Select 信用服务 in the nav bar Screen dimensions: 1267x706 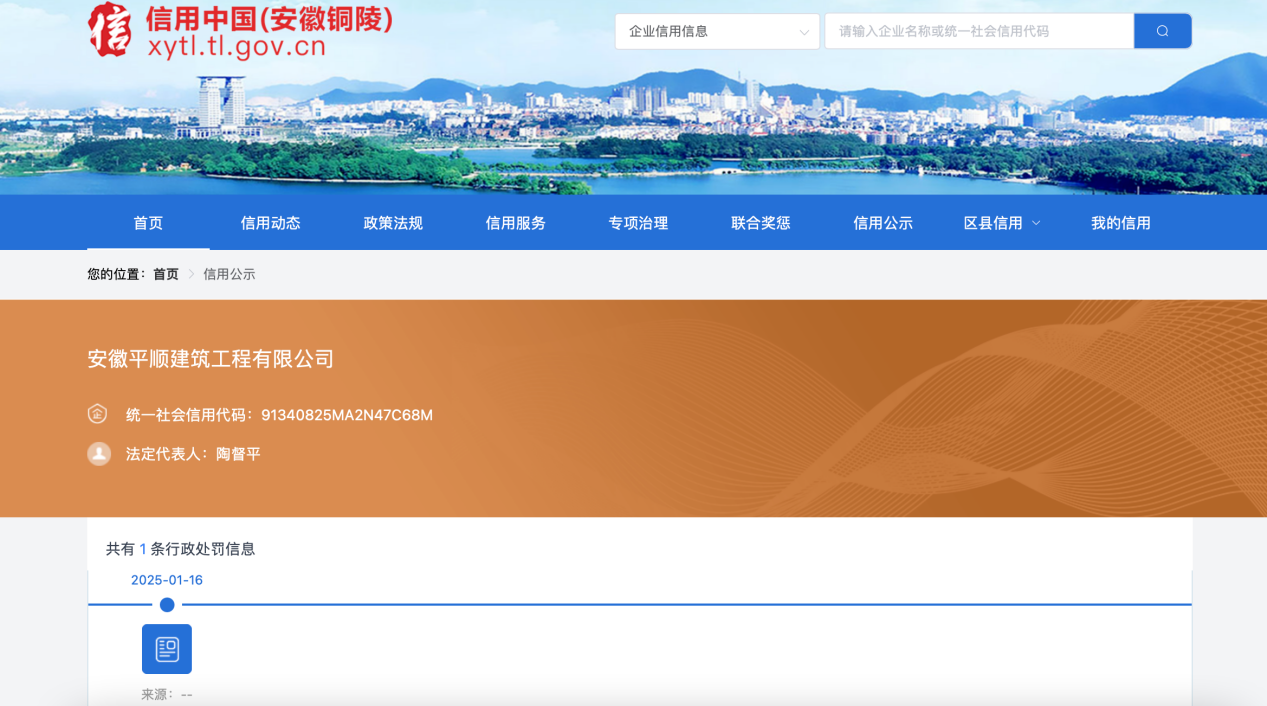tap(515, 223)
